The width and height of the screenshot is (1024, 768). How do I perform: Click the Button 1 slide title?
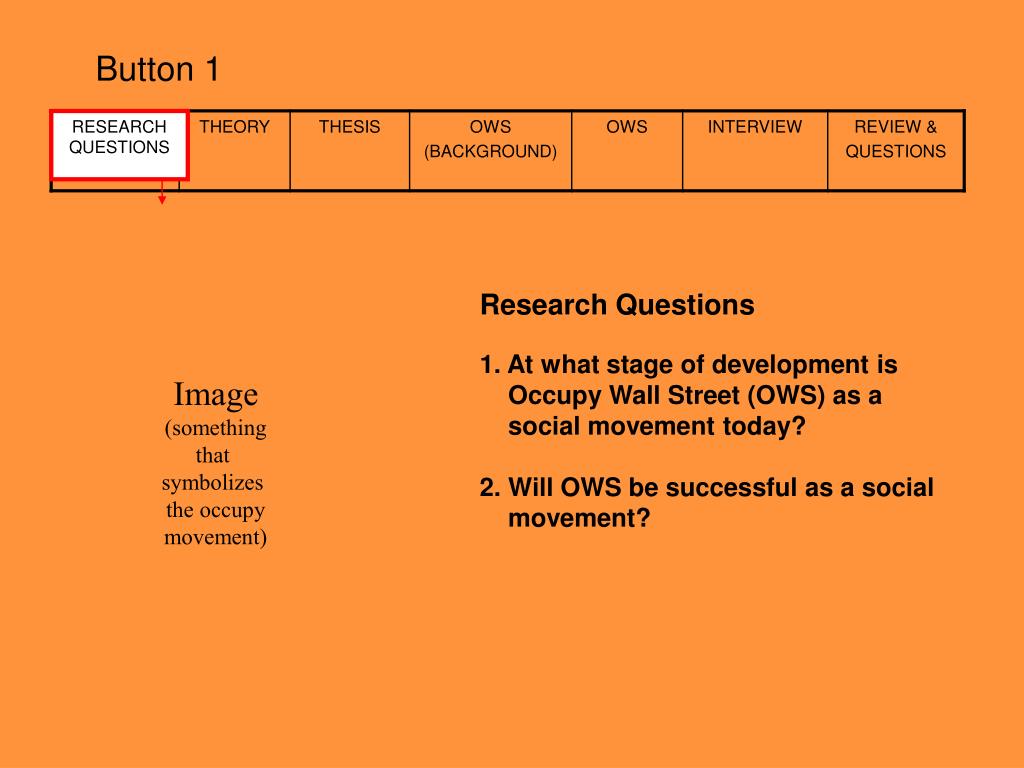[157, 69]
